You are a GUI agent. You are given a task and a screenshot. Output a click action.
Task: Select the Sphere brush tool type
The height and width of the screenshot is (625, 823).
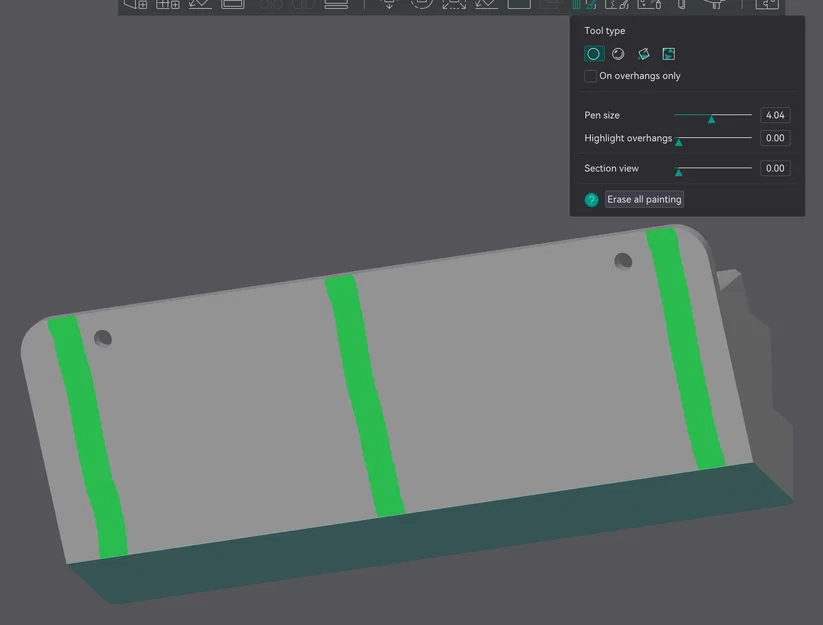click(x=618, y=54)
